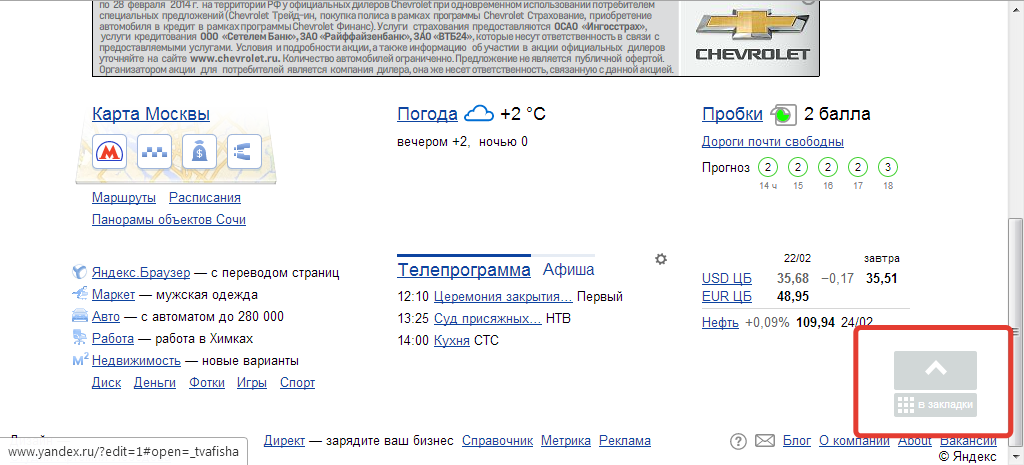
Task: Open the Деньги link
Action: [x=155, y=383]
